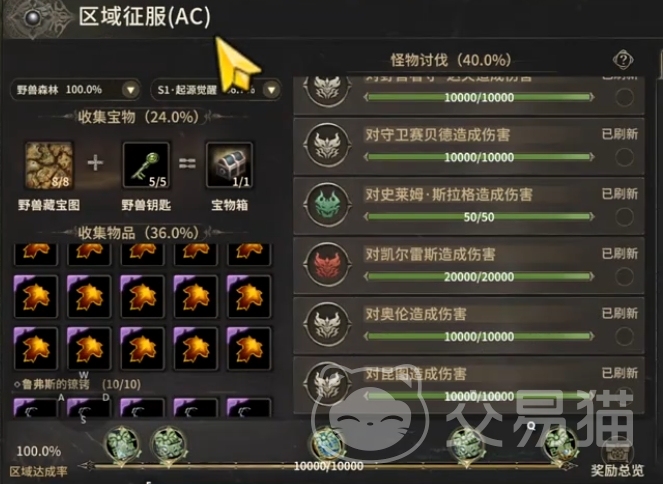Click the 野兽藏宝图 treasure map icon
The height and width of the screenshot is (484, 663).
[x=49, y=165]
